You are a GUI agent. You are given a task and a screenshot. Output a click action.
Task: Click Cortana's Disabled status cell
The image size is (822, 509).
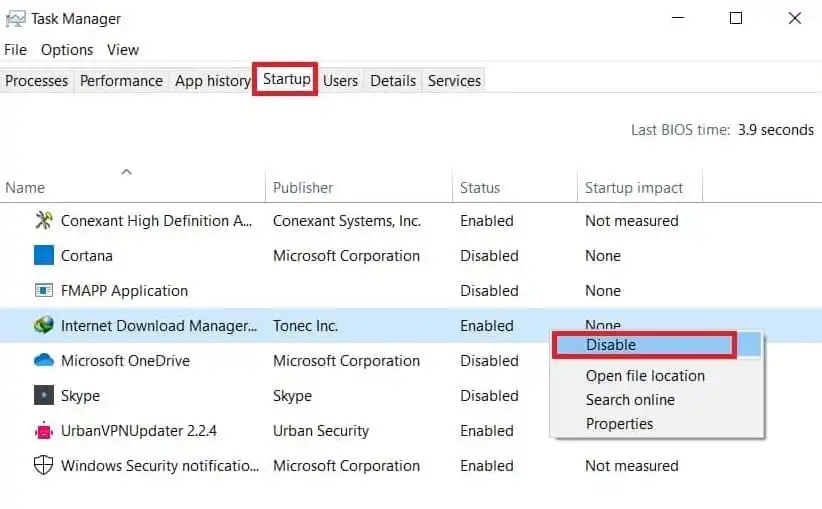click(x=489, y=256)
